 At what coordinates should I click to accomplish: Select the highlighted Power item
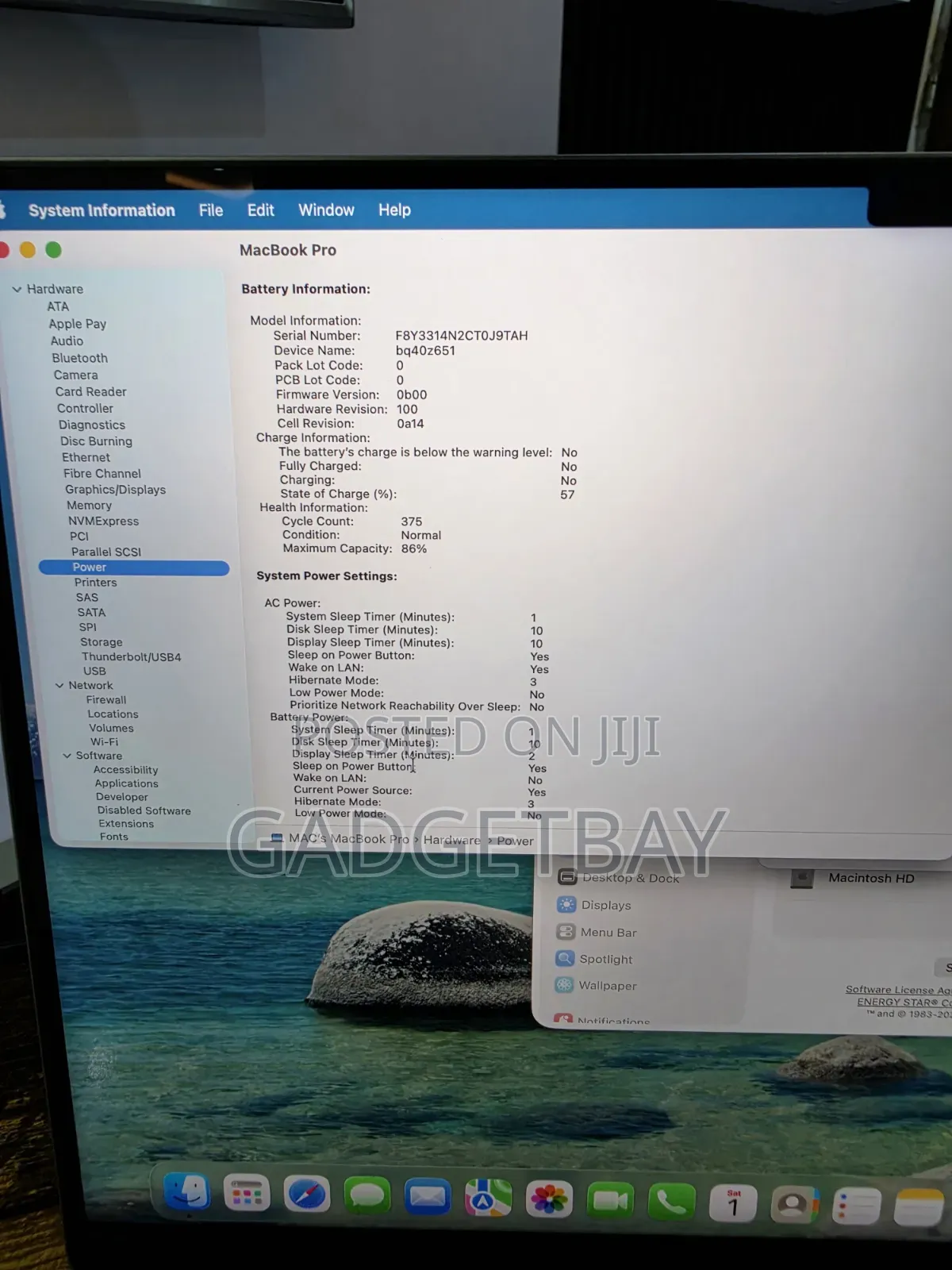tap(134, 568)
